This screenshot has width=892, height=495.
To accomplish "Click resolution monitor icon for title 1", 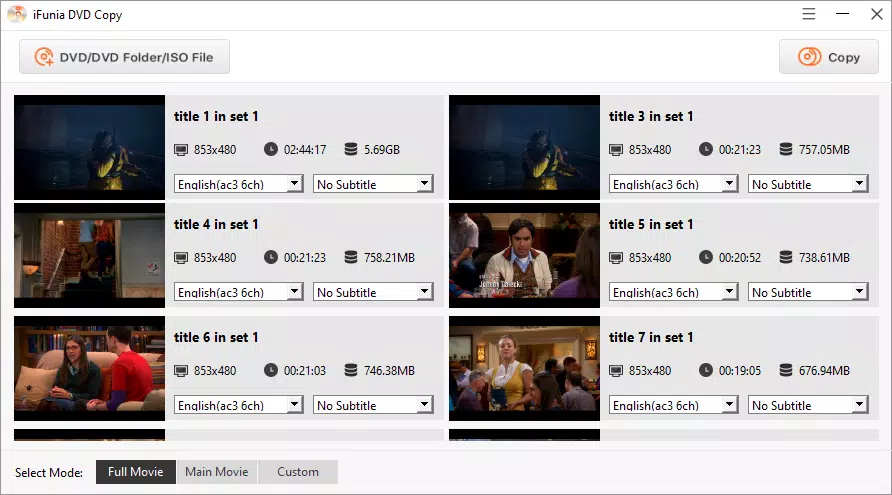I will [x=181, y=150].
